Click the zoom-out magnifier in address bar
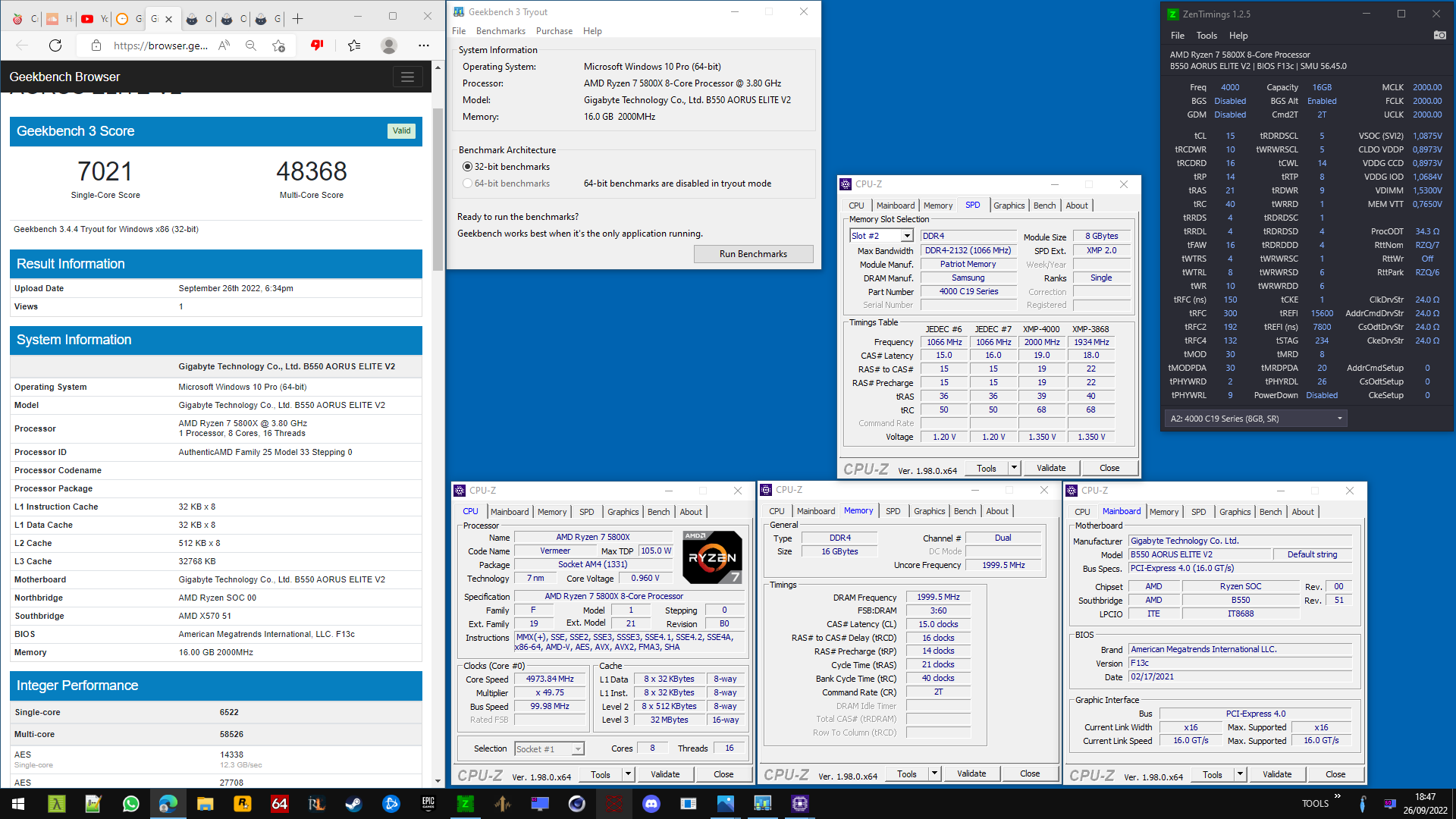This screenshot has height=819, width=1456. point(251,45)
